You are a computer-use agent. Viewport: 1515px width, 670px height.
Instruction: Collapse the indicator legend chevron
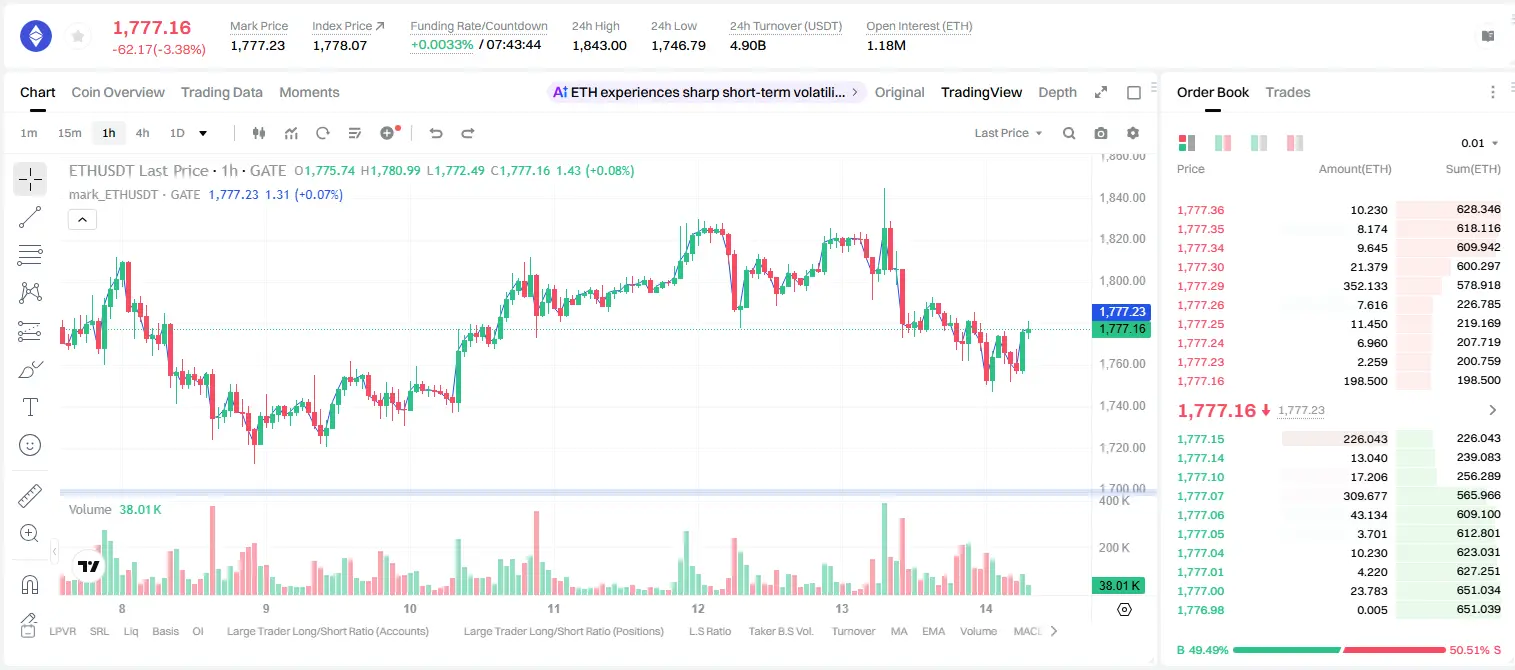tap(82, 219)
